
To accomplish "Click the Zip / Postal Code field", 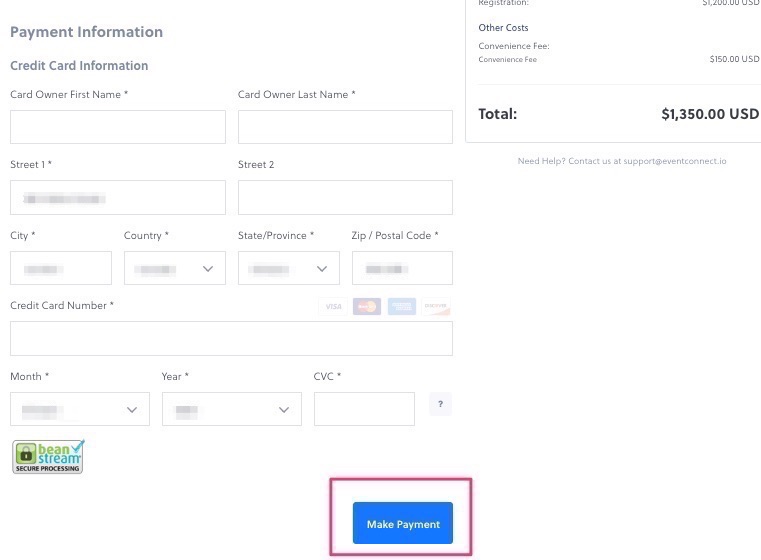I will click(402, 268).
